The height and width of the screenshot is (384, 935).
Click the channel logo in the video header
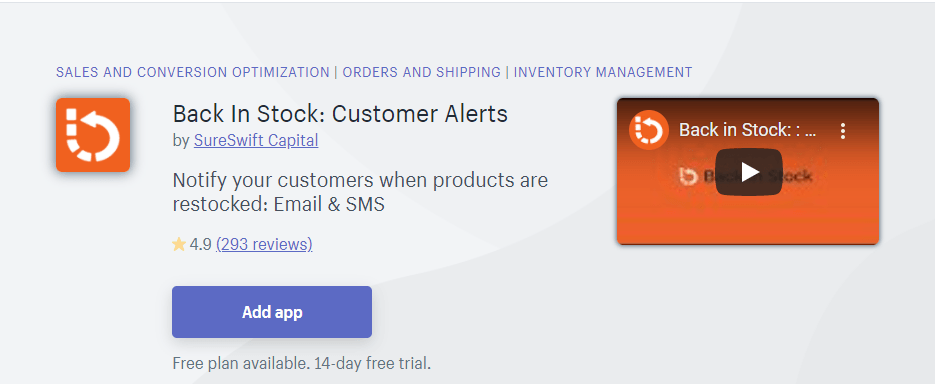648,130
